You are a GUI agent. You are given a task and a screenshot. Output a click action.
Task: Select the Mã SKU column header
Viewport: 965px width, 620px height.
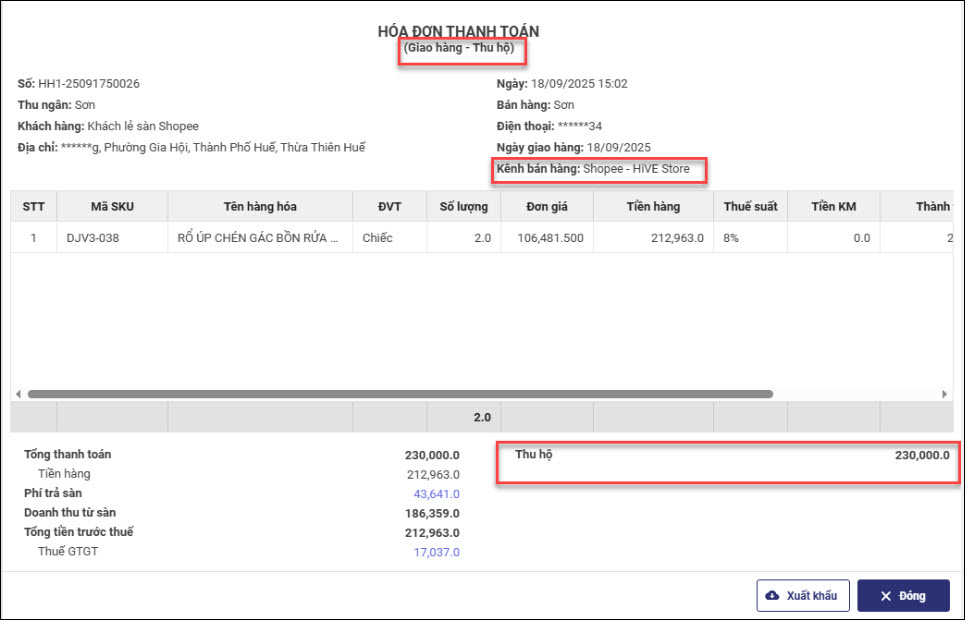coord(112,207)
